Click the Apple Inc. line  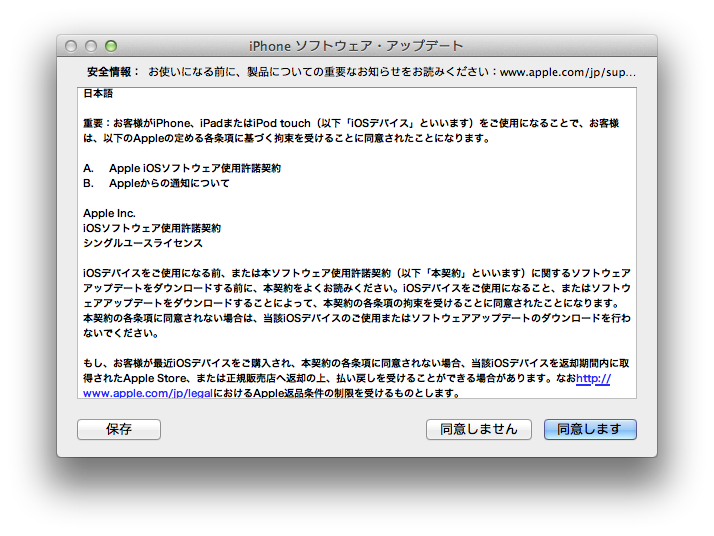click(x=109, y=213)
